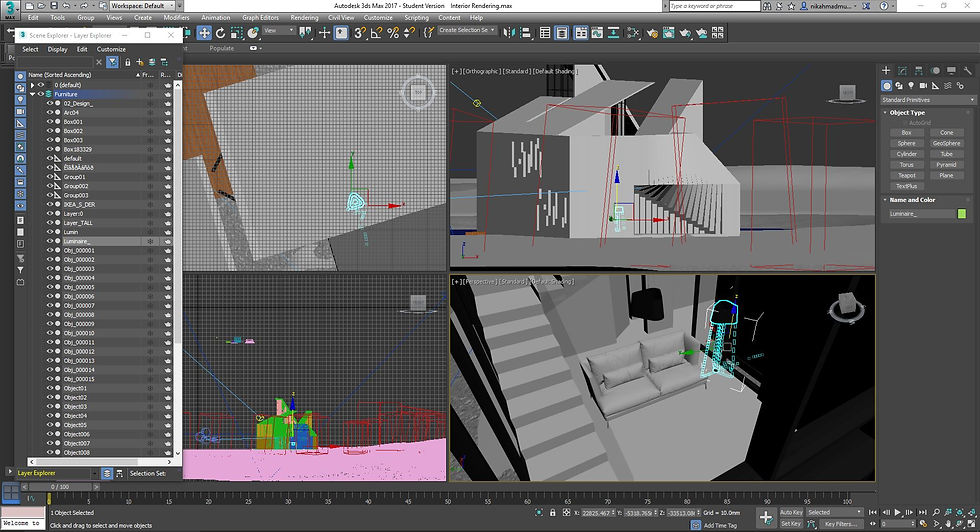Image resolution: width=980 pixels, height=532 pixels.
Task: Open the Display panel tab icon
Action: (x=951, y=71)
